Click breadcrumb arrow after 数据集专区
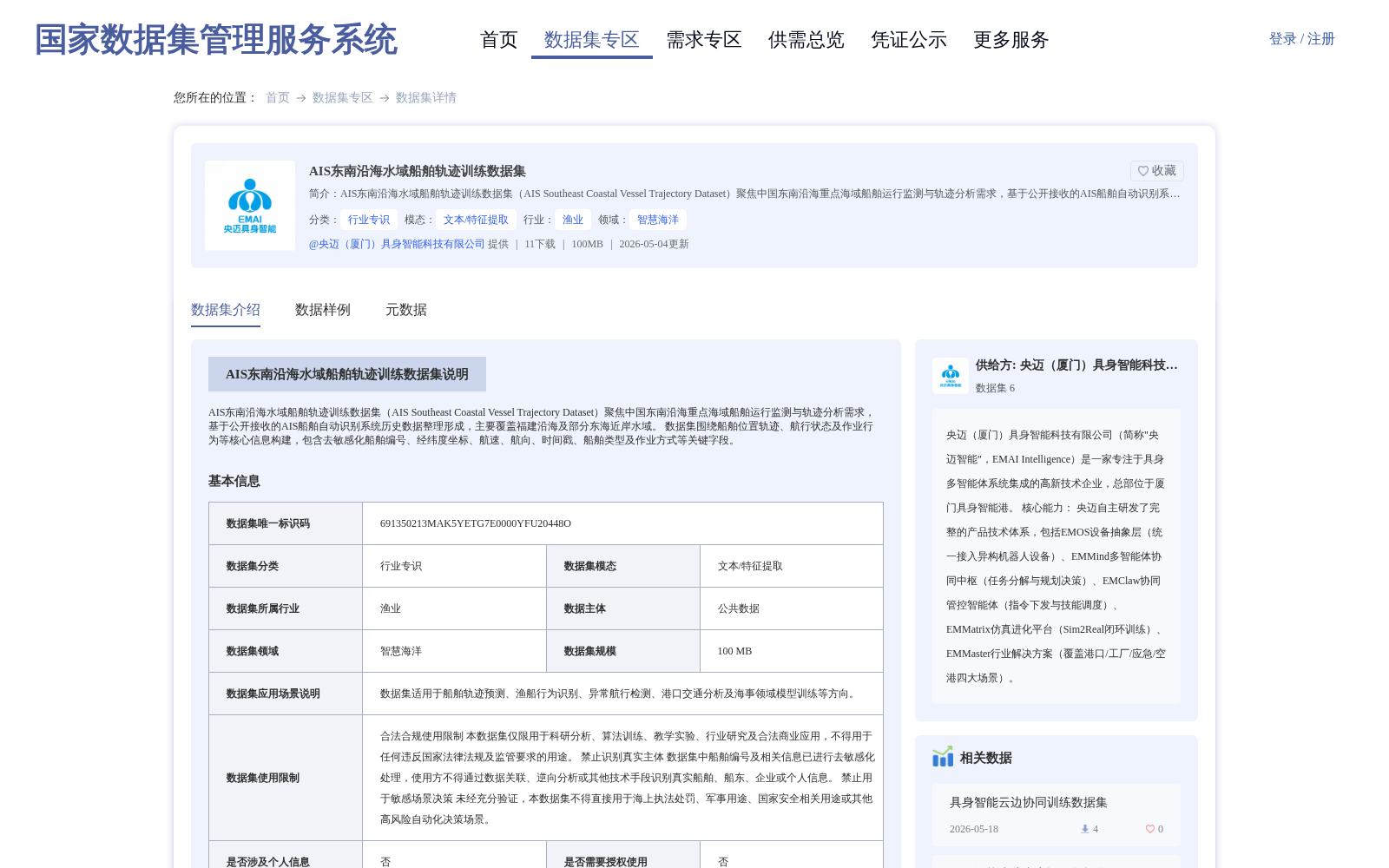Screen dimensions: 1389x868 point(385,98)
